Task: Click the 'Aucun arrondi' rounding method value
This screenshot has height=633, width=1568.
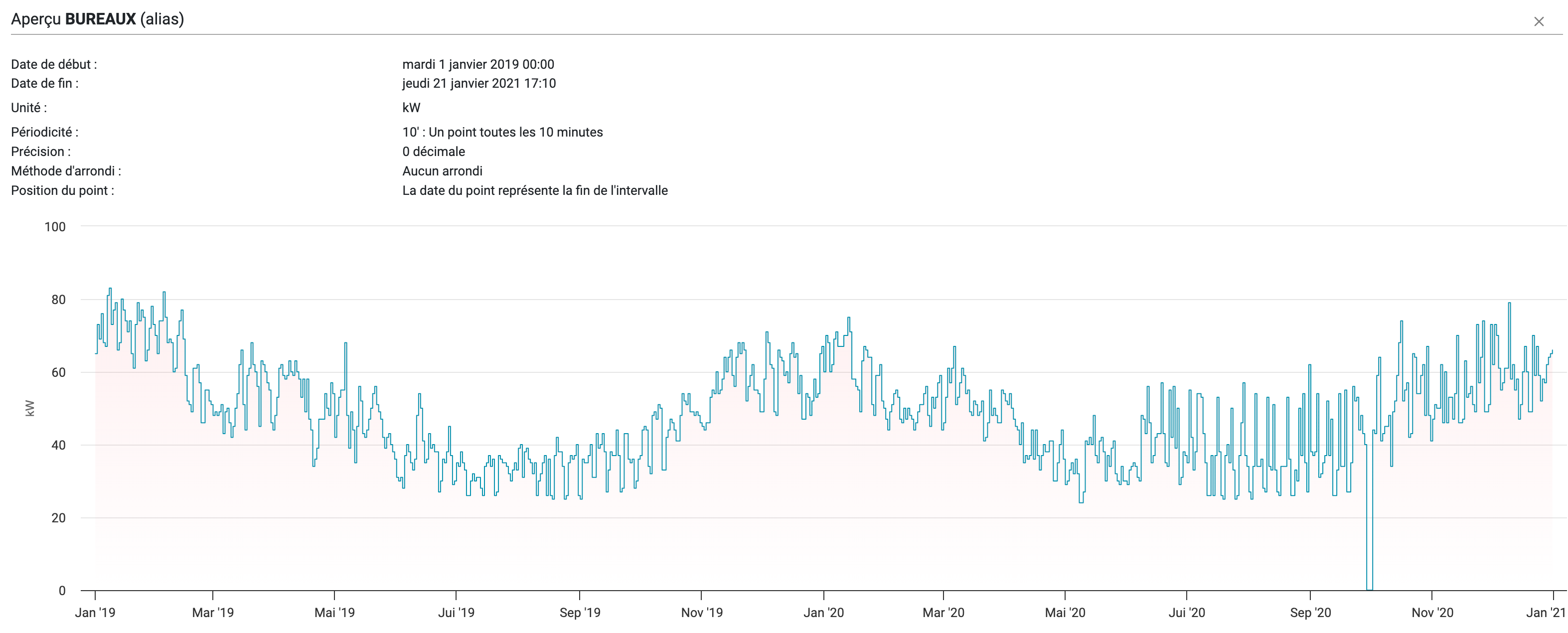Action: (x=442, y=171)
